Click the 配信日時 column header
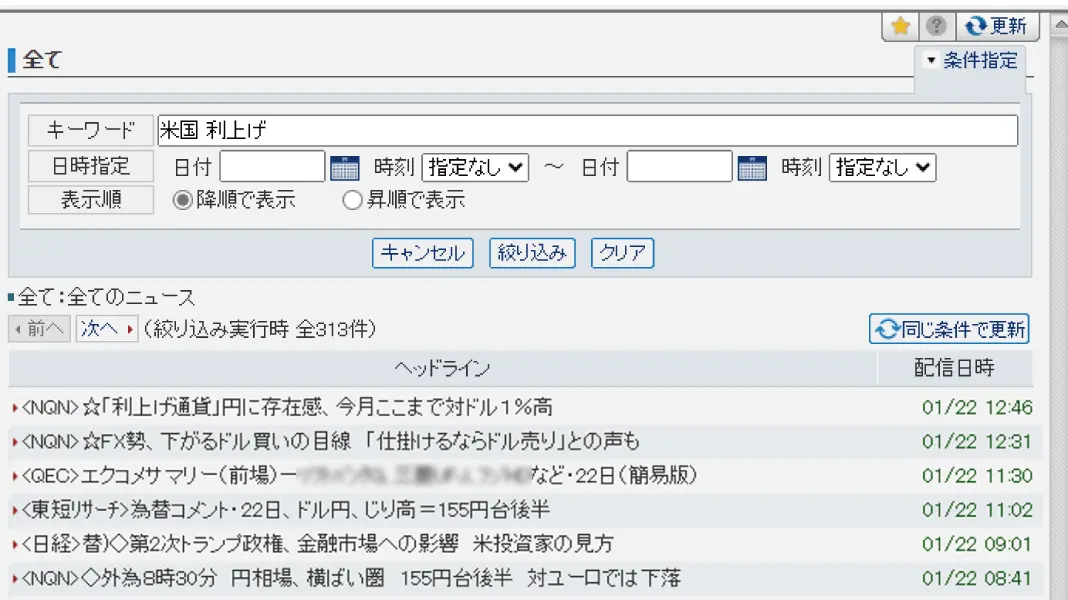The image size is (1068, 600). (x=954, y=368)
